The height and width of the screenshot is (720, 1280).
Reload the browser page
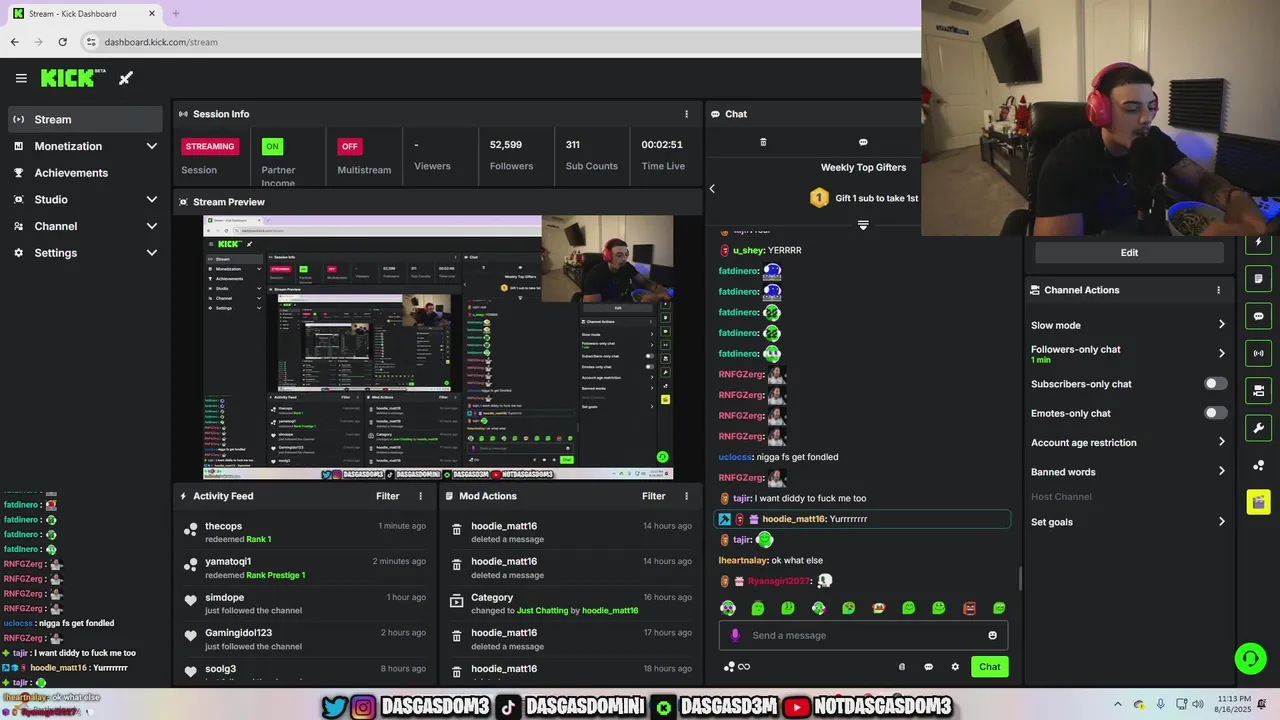coord(63,42)
